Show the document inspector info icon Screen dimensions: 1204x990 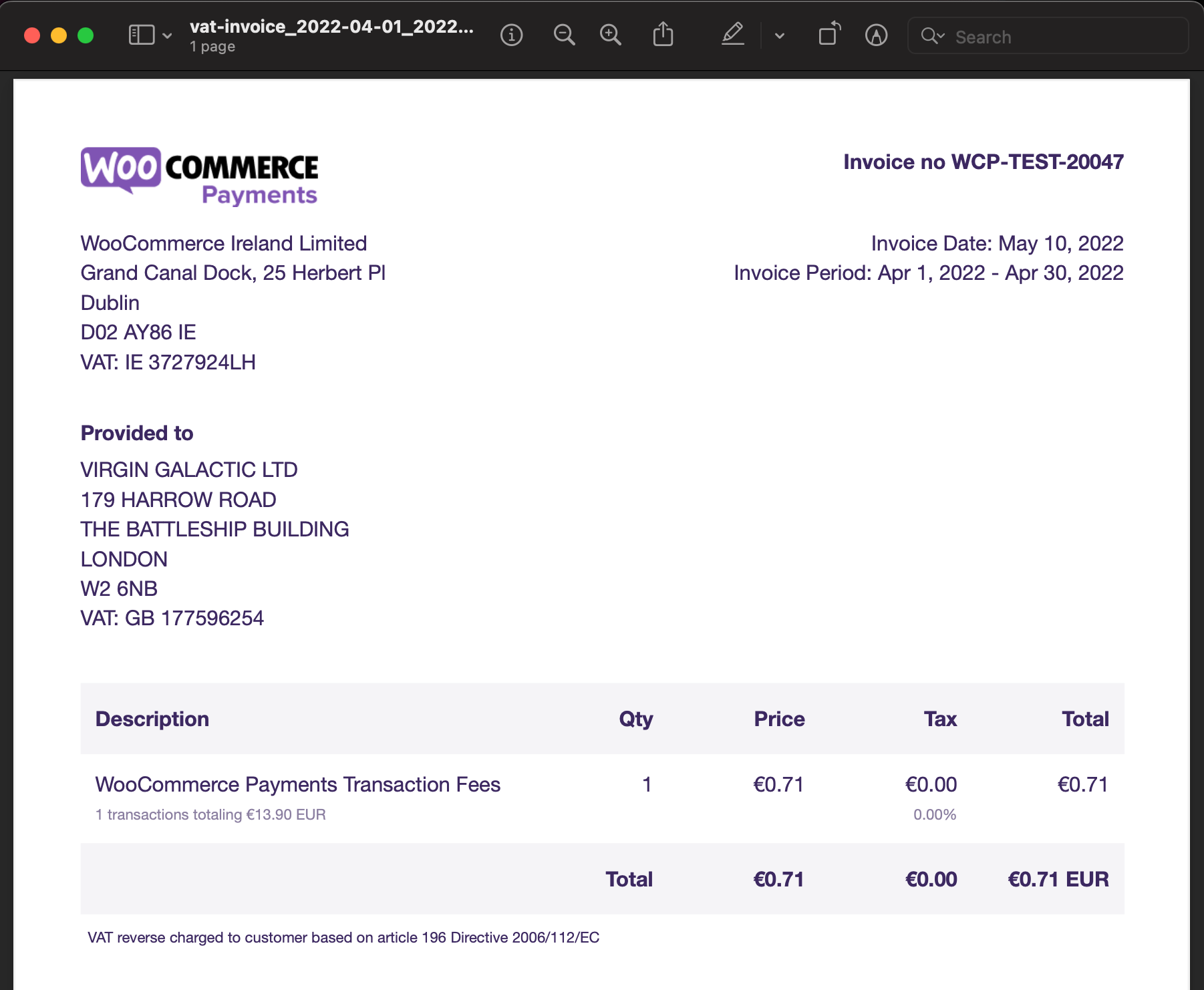(x=512, y=35)
